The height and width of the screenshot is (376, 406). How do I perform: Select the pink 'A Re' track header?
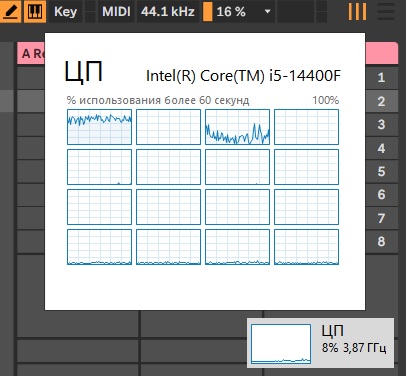coord(31,53)
